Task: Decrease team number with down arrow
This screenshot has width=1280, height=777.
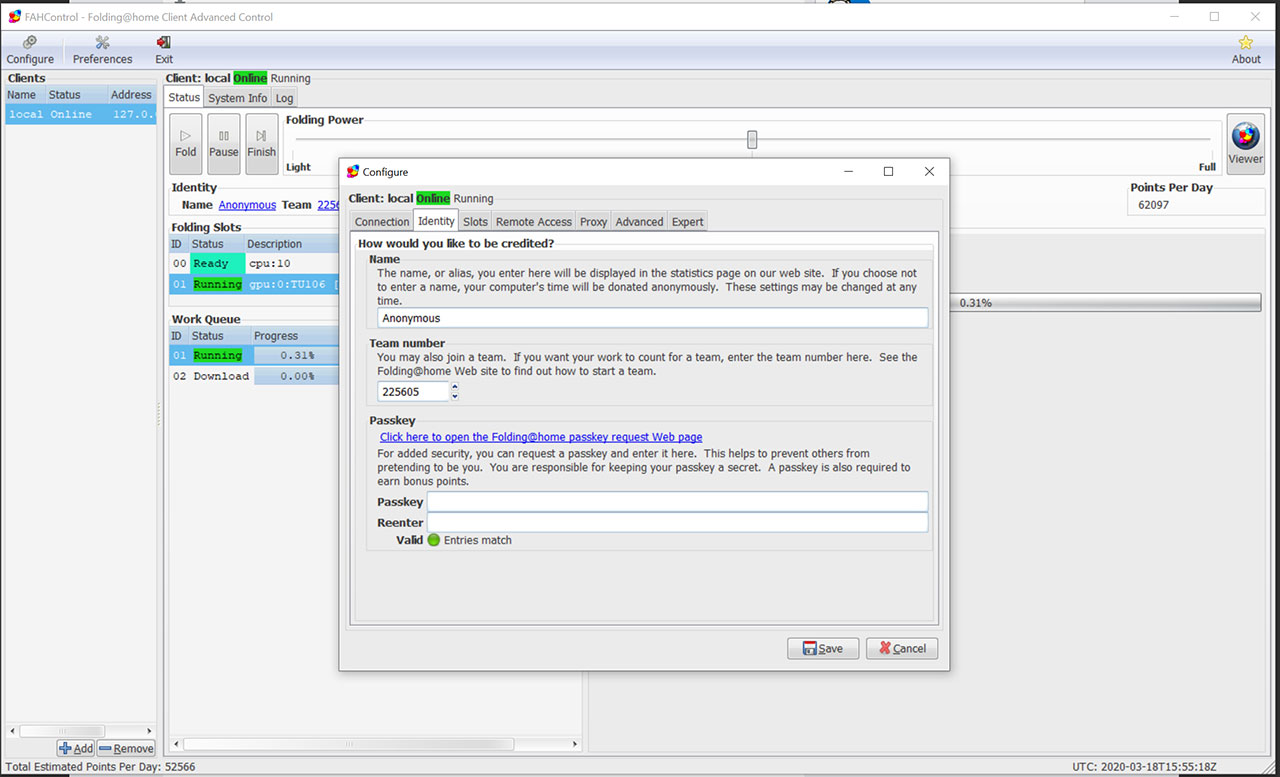Action: [x=455, y=397]
